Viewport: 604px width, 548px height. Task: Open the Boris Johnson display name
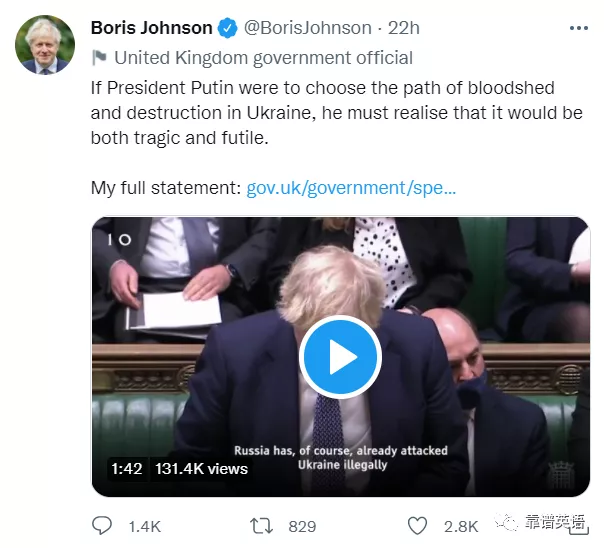click(x=151, y=28)
